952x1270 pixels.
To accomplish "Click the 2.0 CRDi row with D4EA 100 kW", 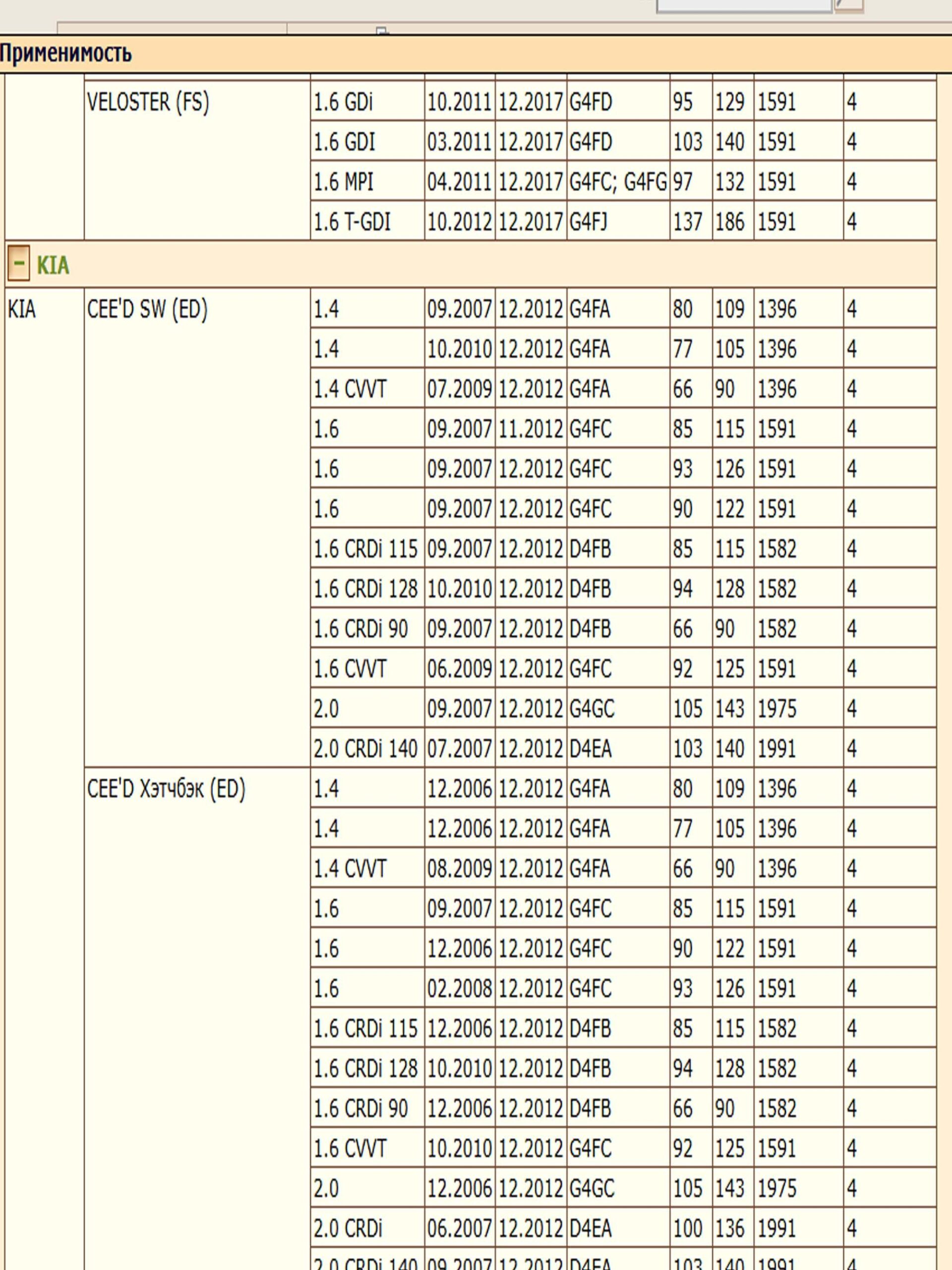I will [x=348, y=1229].
